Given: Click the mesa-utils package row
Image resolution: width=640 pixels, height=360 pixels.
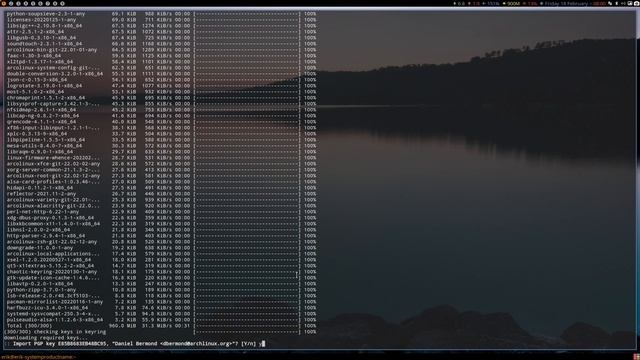Looking at the screenshot, I should tap(161, 146).
